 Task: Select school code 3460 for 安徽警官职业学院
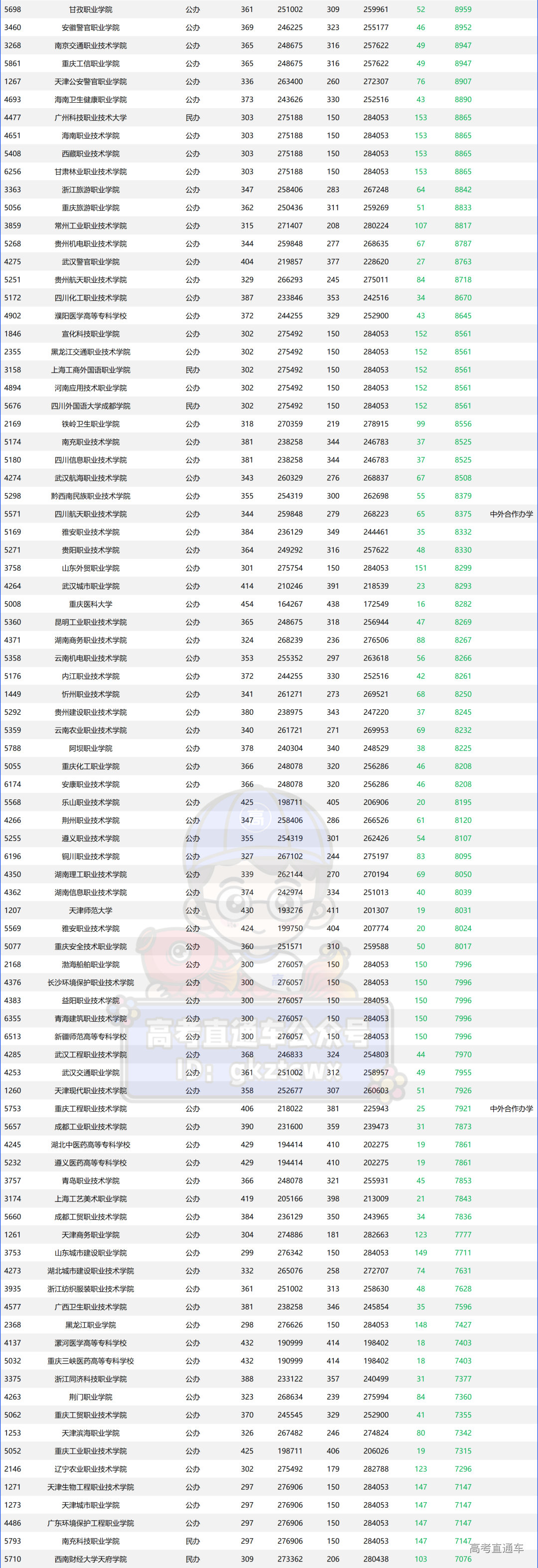tap(12, 28)
